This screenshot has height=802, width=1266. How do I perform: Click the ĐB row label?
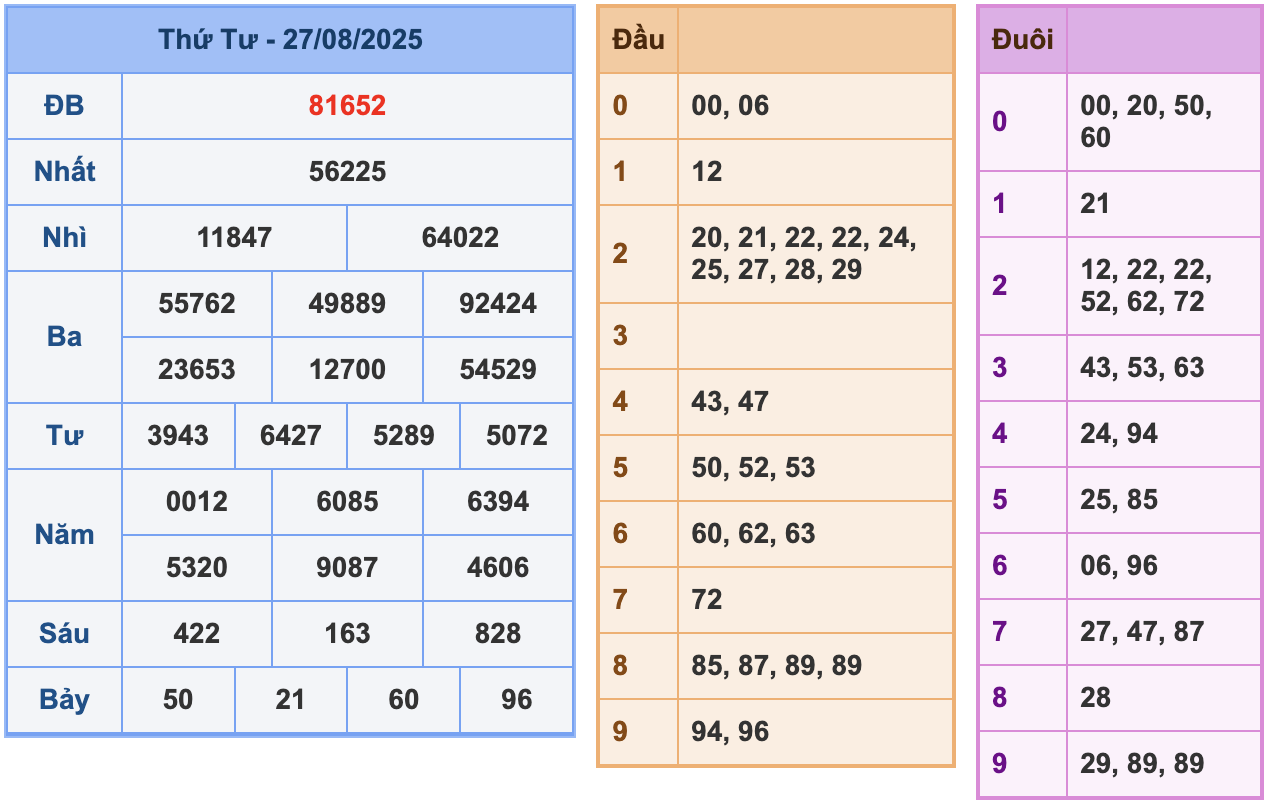tap(64, 106)
